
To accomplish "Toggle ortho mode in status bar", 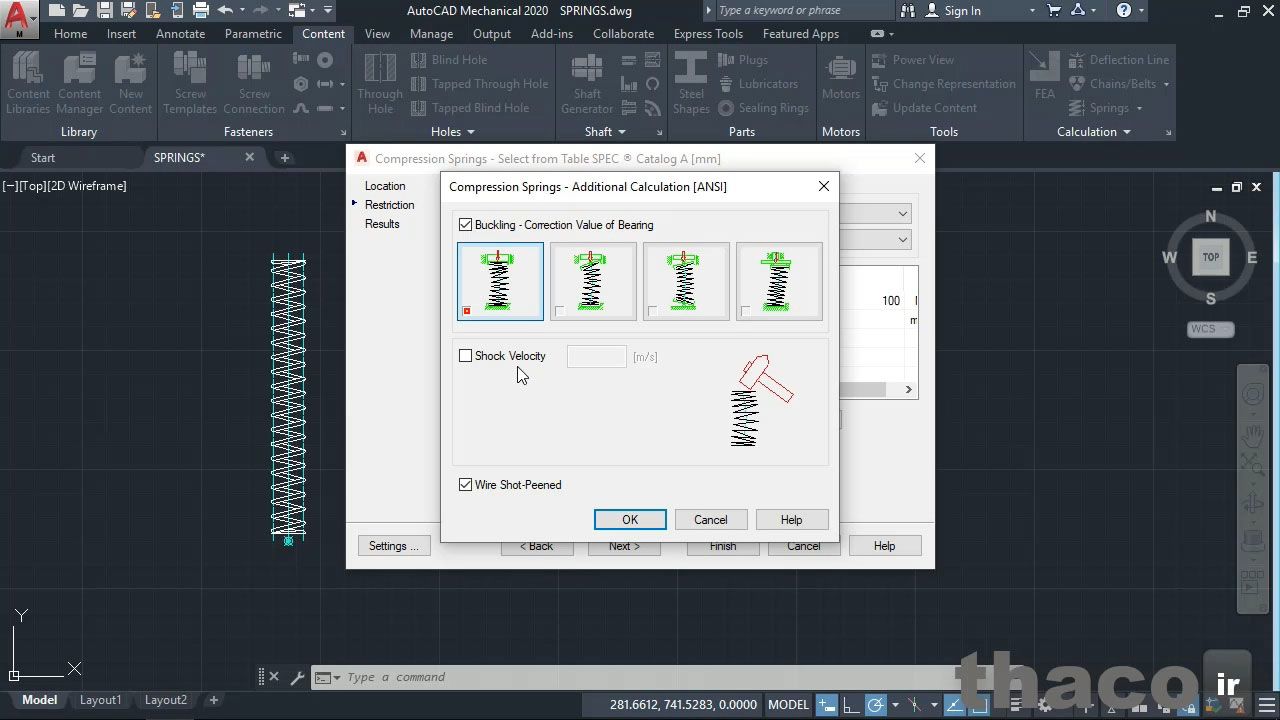I will pyautogui.click(x=852, y=705).
